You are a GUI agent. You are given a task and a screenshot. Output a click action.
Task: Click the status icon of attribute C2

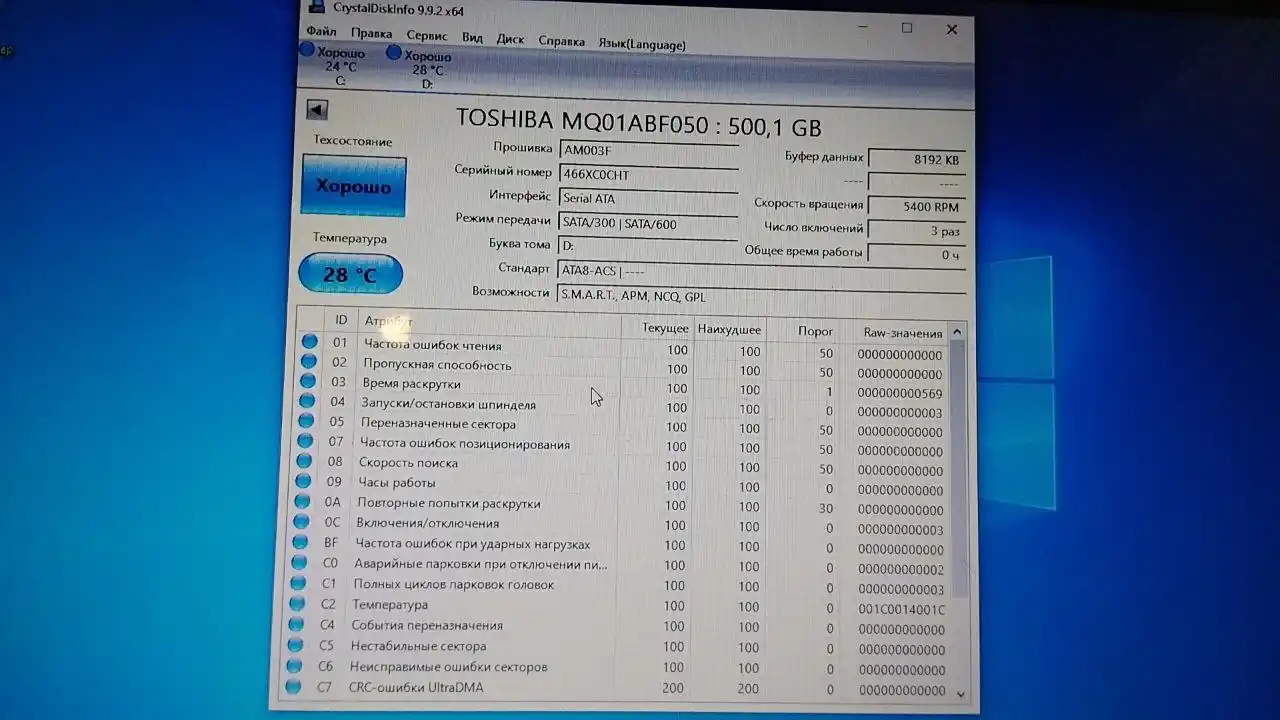pyautogui.click(x=297, y=603)
